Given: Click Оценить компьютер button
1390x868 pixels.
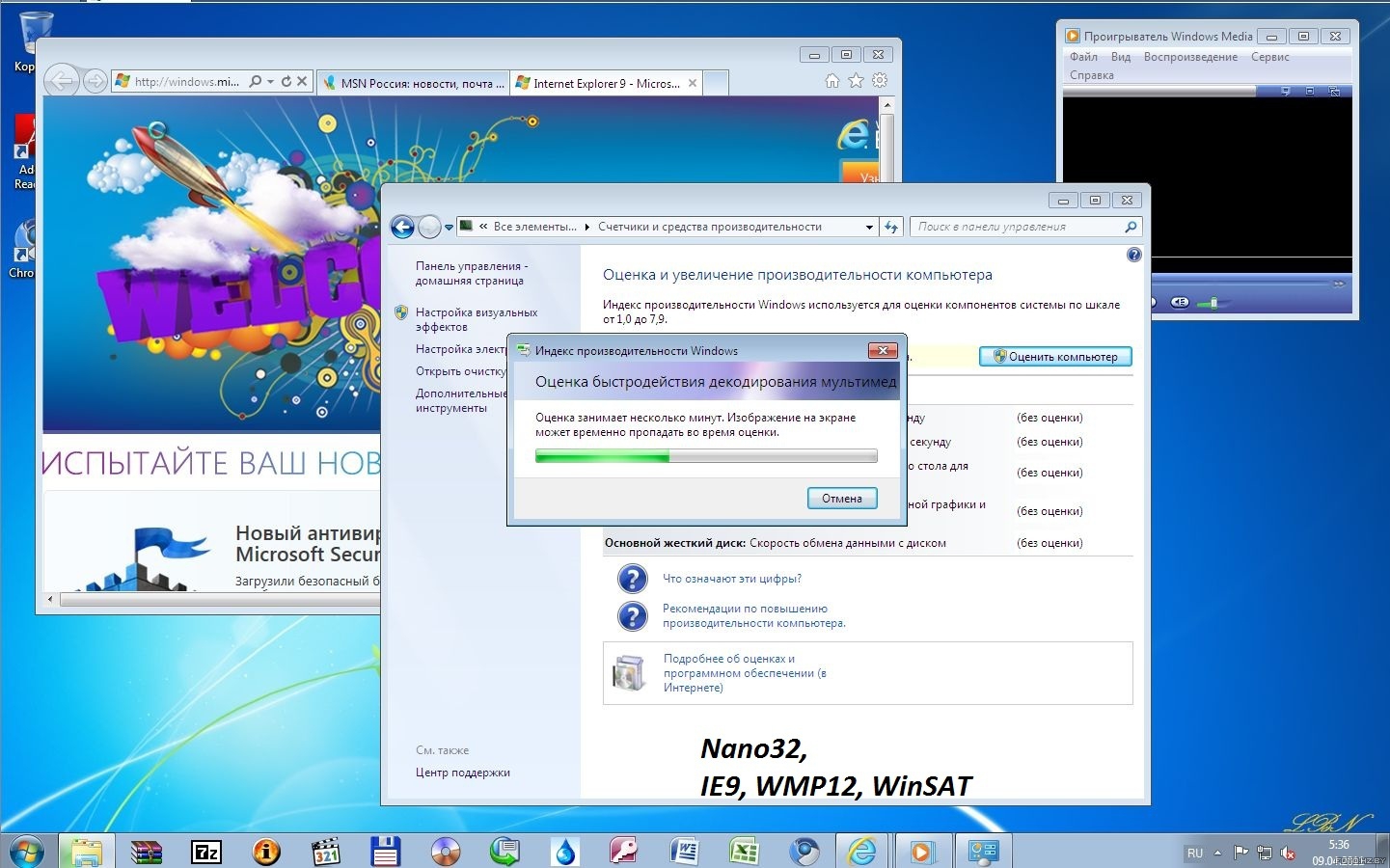Looking at the screenshot, I should click(x=1055, y=357).
